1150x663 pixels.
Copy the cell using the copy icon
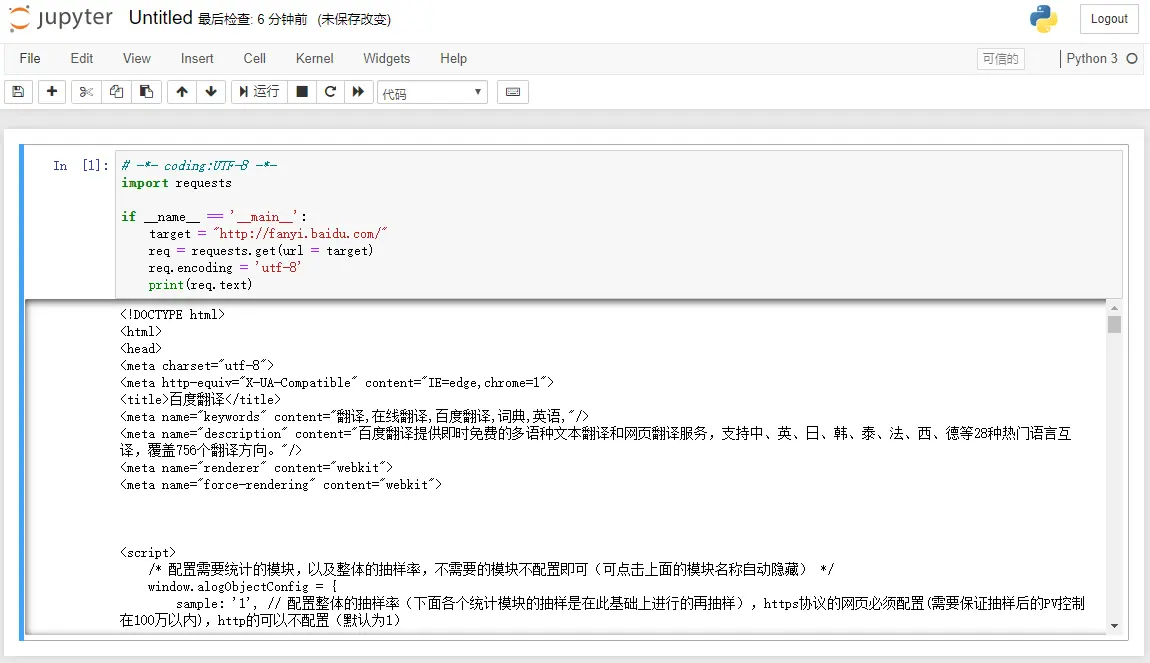click(115, 91)
